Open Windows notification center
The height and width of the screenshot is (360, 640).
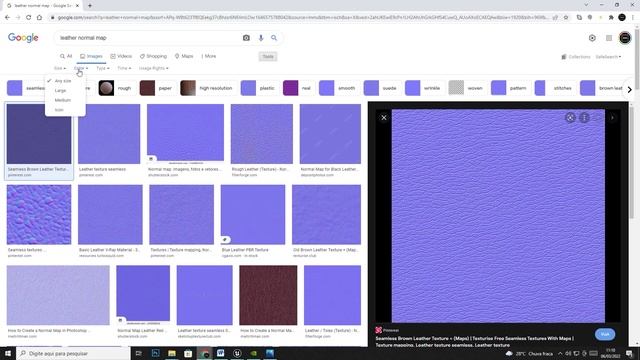coord(629,353)
